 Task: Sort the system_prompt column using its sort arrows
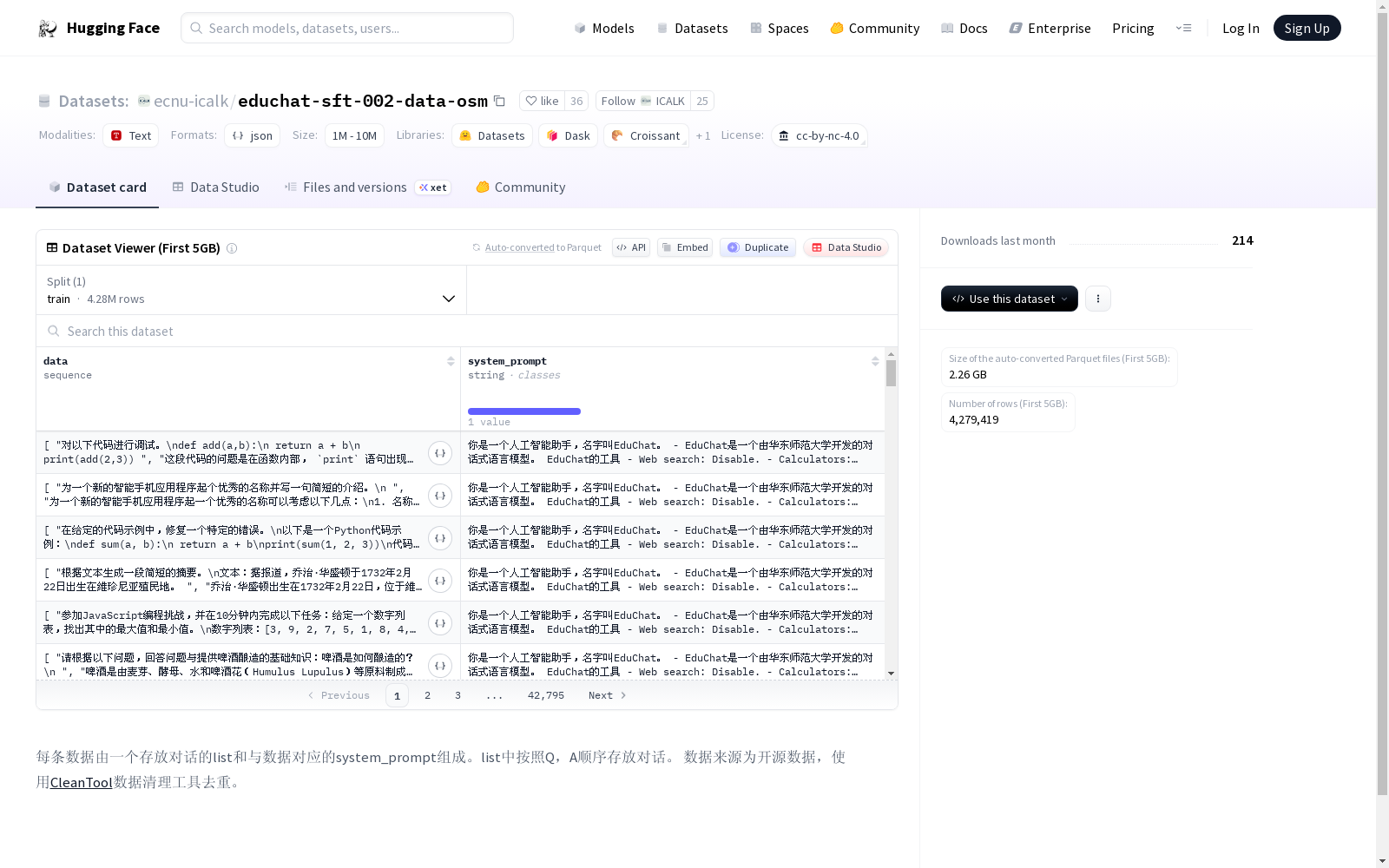coord(875,360)
